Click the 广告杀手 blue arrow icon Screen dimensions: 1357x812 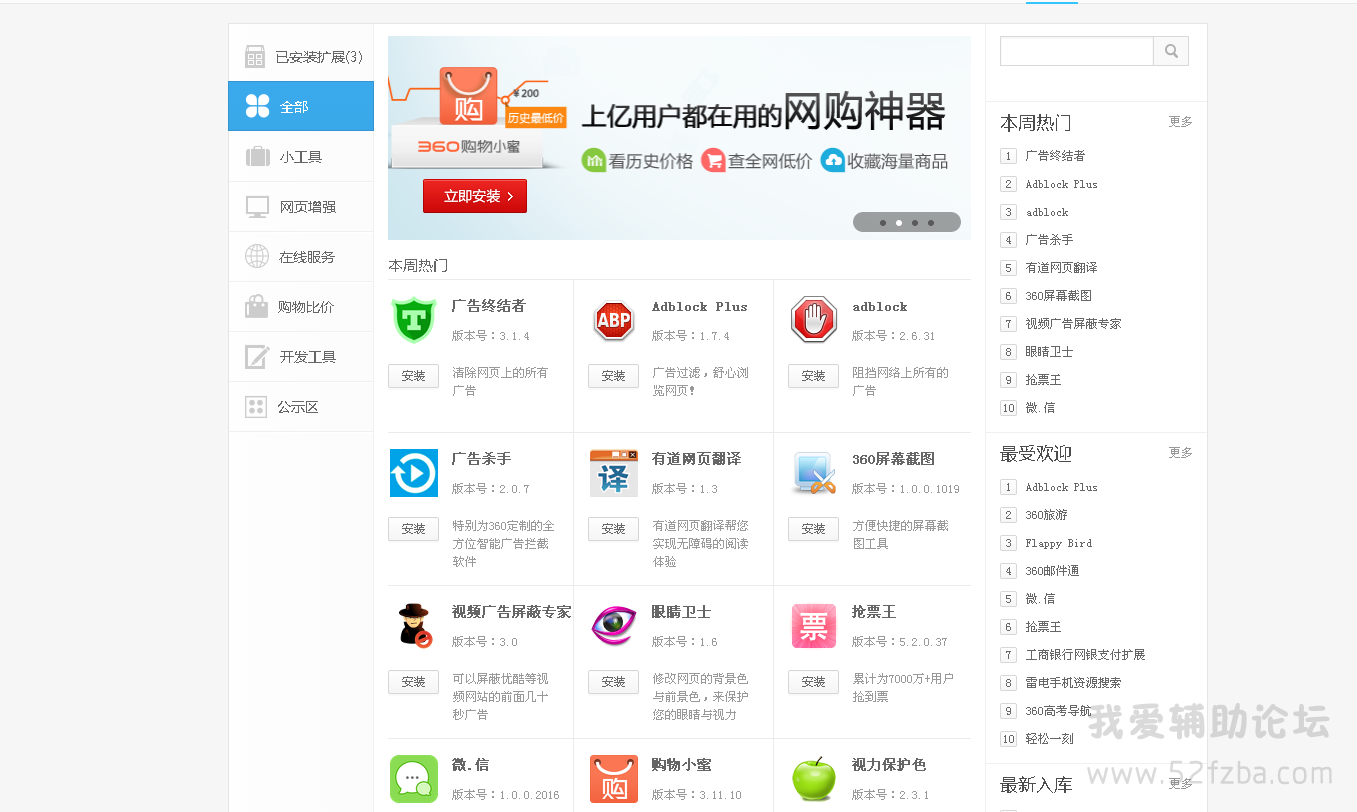[414, 473]
